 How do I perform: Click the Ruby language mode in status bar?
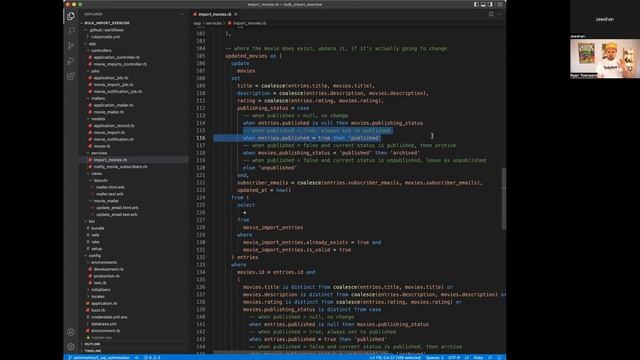(x=478, y=358)
